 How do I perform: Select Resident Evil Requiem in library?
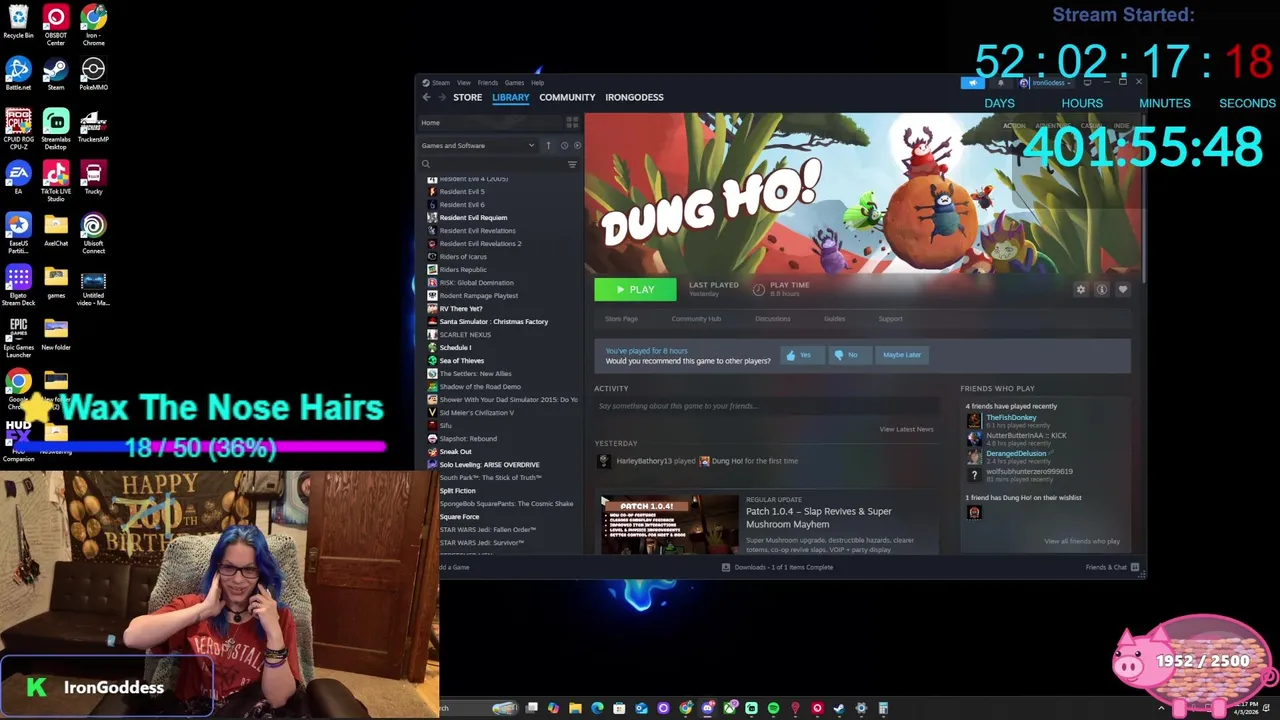click(x=472, y=218)
